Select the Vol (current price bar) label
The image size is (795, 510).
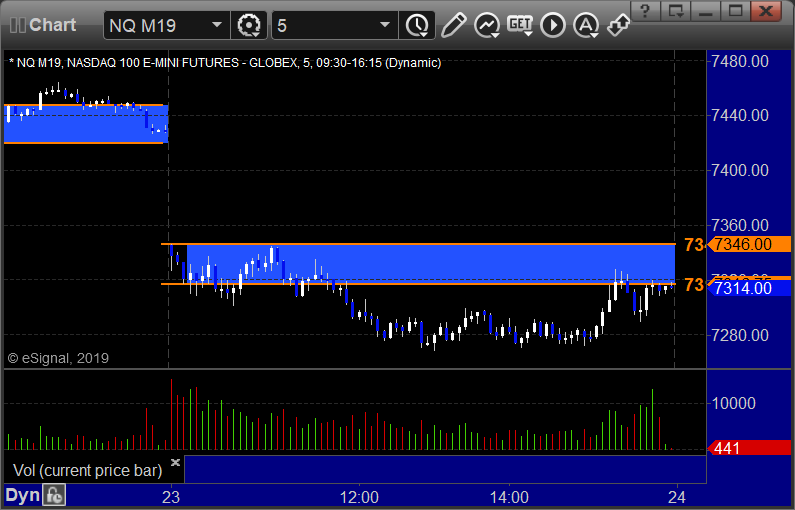coord(88,470)
